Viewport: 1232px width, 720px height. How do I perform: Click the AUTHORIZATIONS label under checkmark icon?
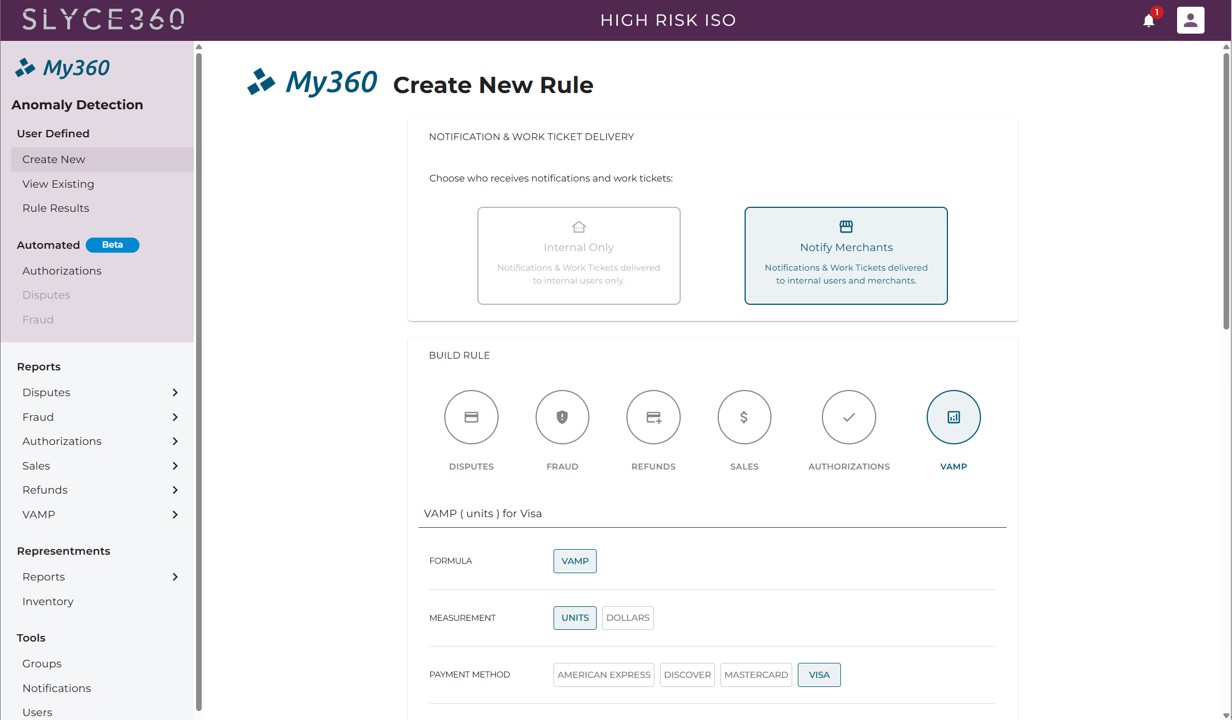(849, 467)
